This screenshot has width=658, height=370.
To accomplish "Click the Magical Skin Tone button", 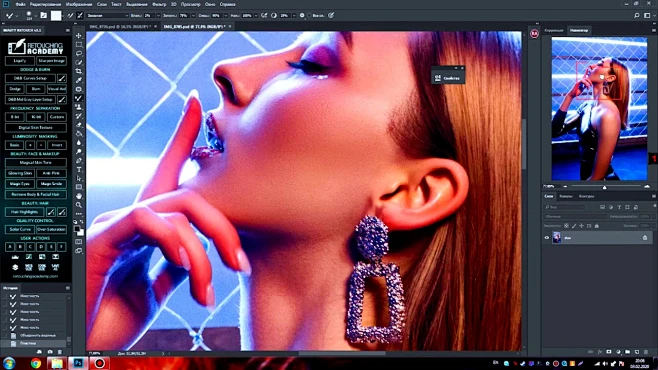I will coord(36,162).
